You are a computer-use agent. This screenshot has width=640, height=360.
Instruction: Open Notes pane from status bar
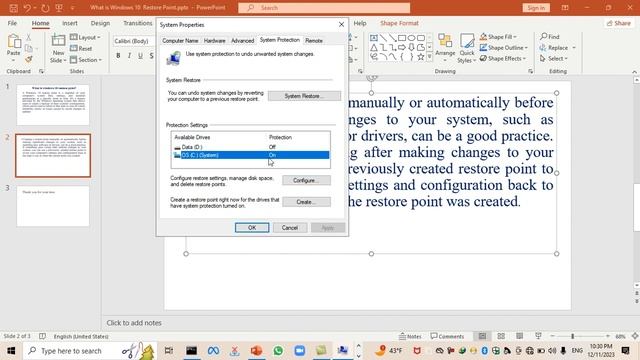[x=410, y=336]
